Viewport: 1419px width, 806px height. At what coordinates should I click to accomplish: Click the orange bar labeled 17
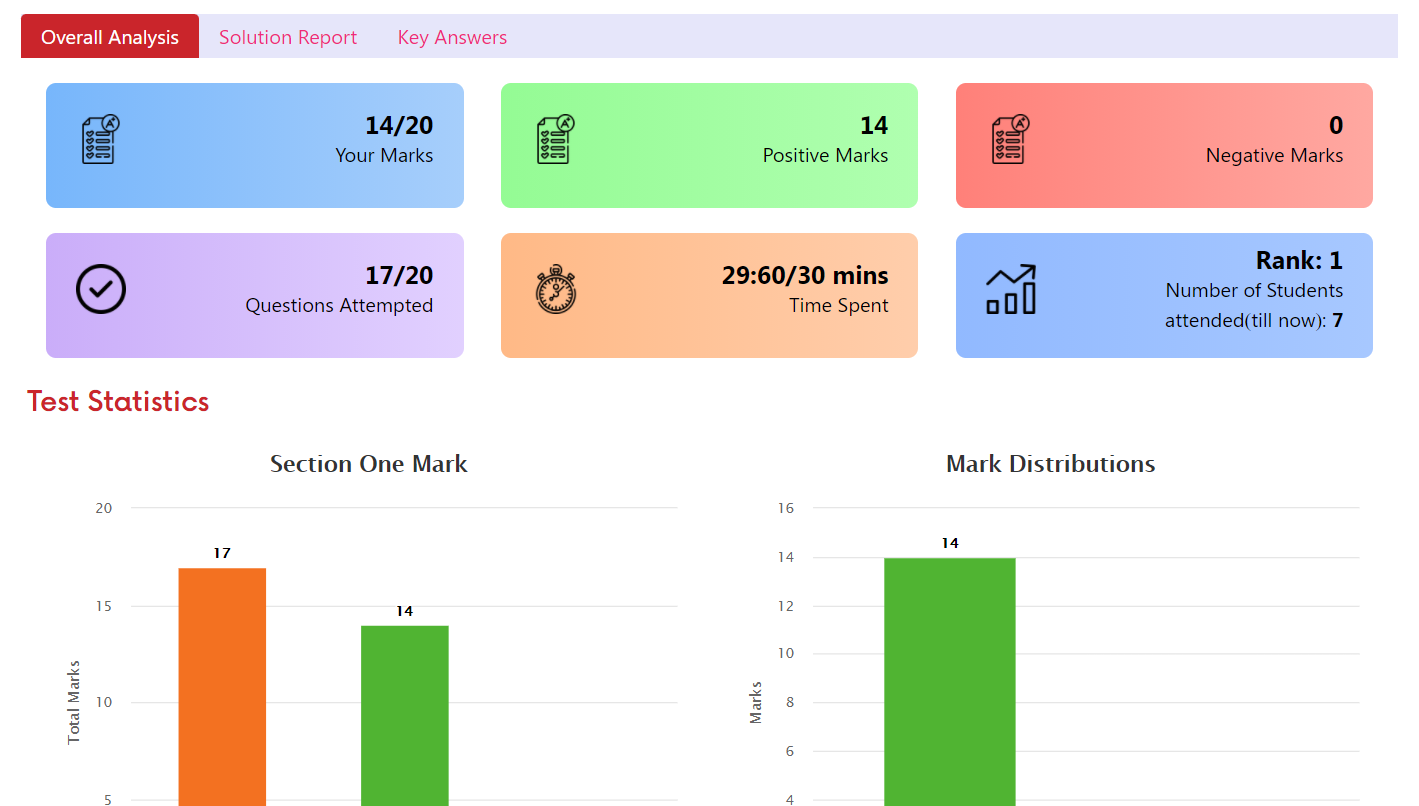(222, 687)
